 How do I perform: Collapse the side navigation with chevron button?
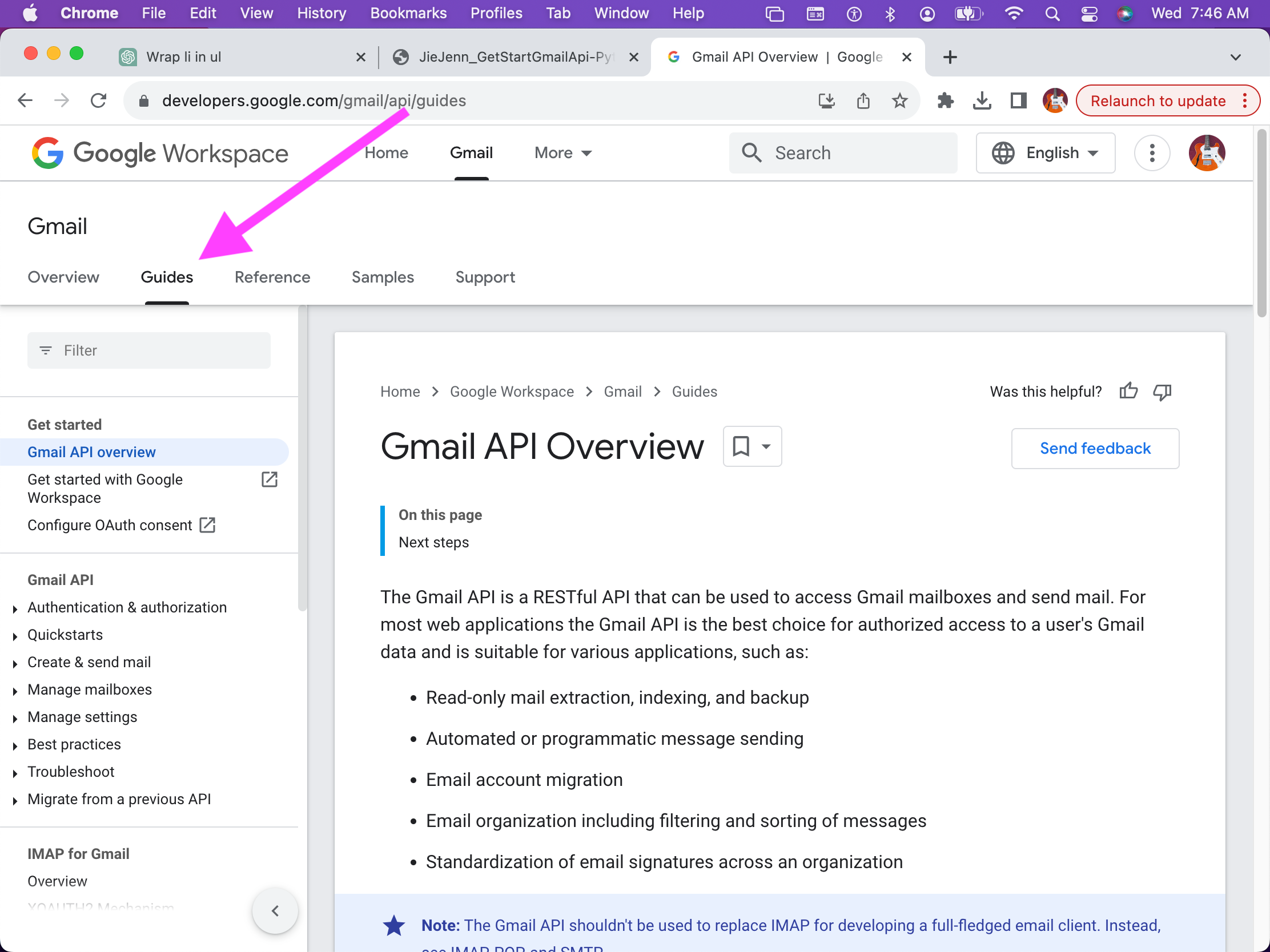point(275,911)
